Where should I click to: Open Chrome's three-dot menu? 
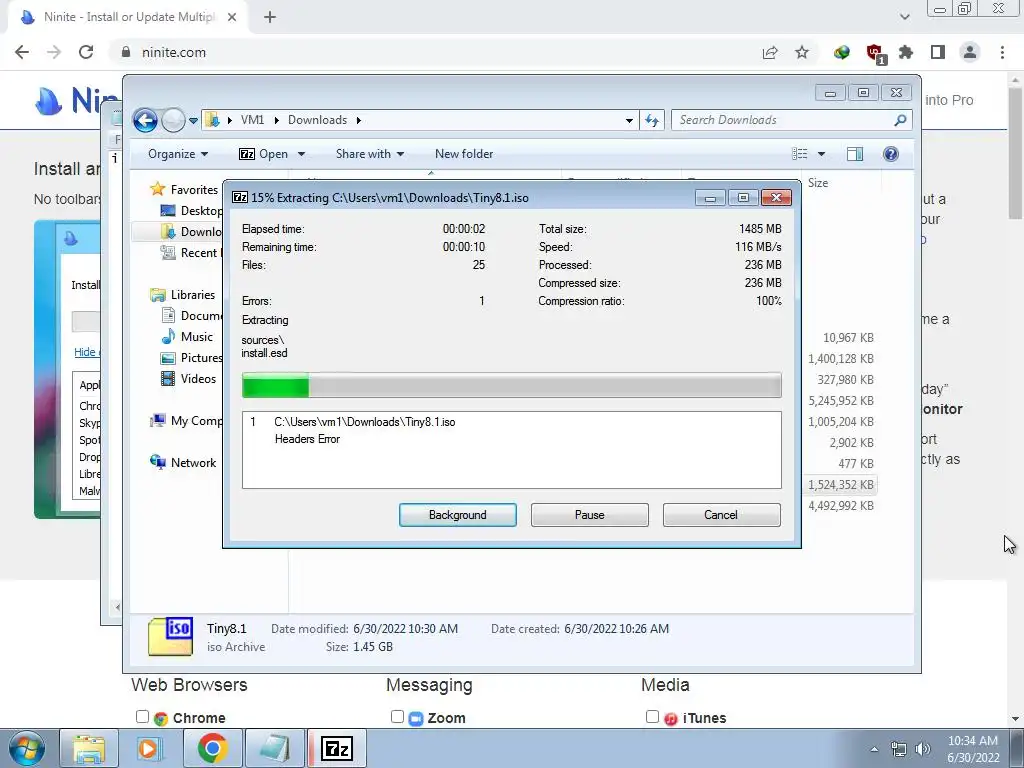1002,52
